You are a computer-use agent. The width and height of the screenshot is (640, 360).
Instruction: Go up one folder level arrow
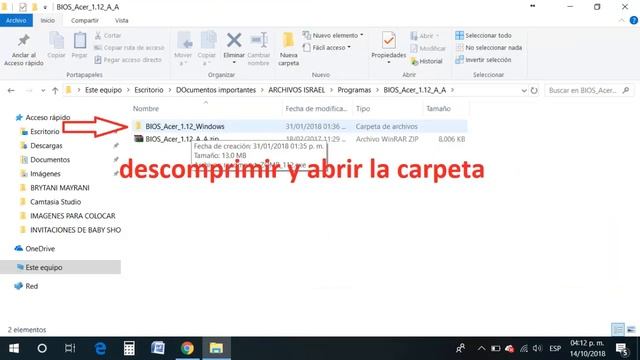pos(55,90)
